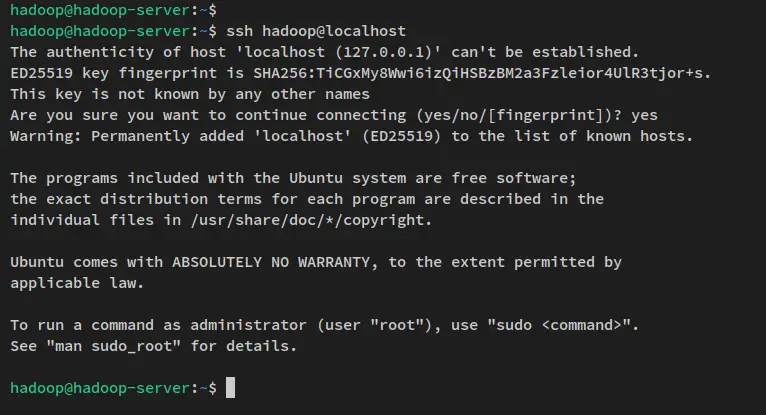Click the SHA256 fingerprint string
766x415 pixels.
(478, 73)
